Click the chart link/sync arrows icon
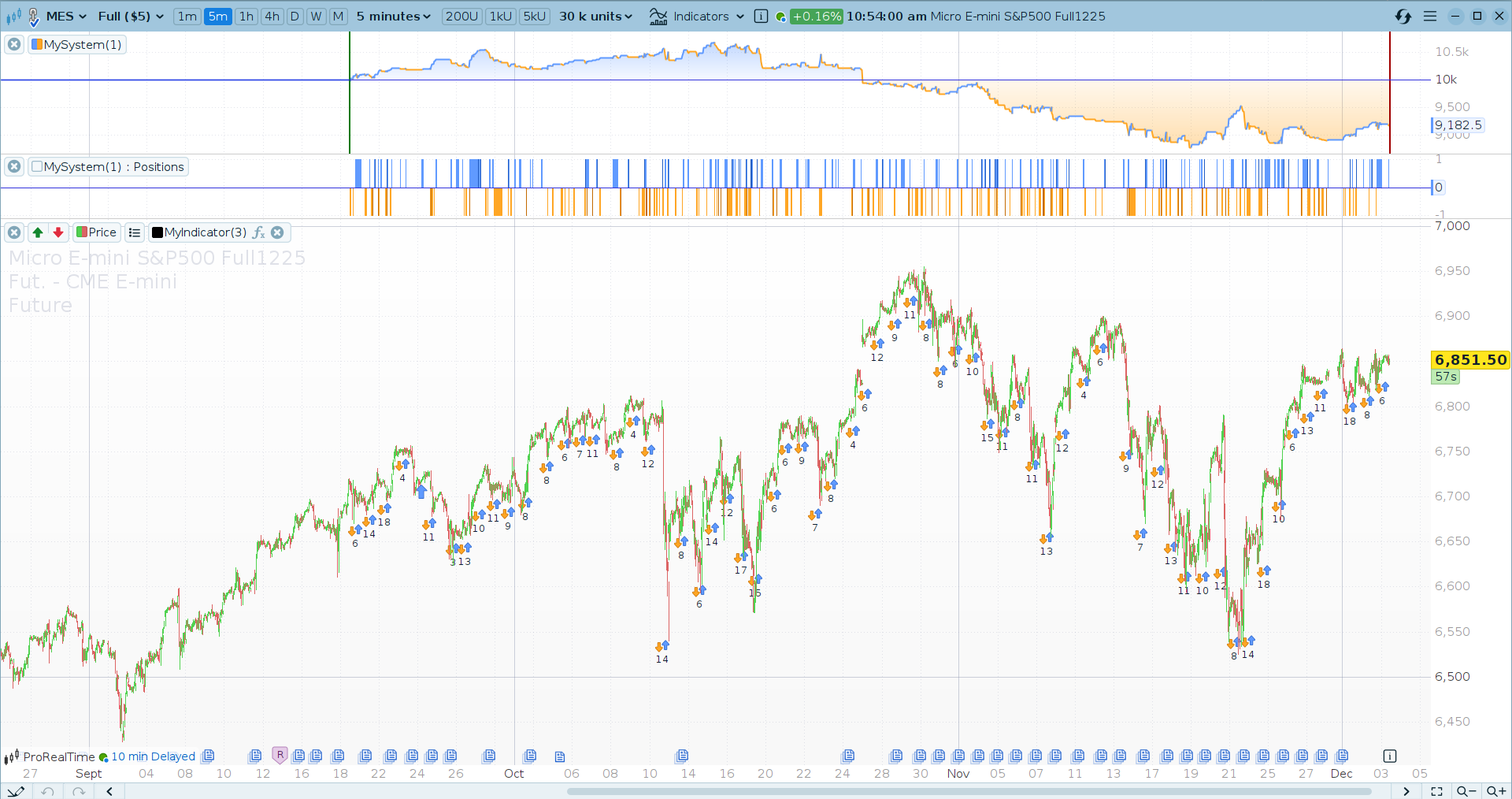The image size is (1512, 799). (x=1403, y=17)
